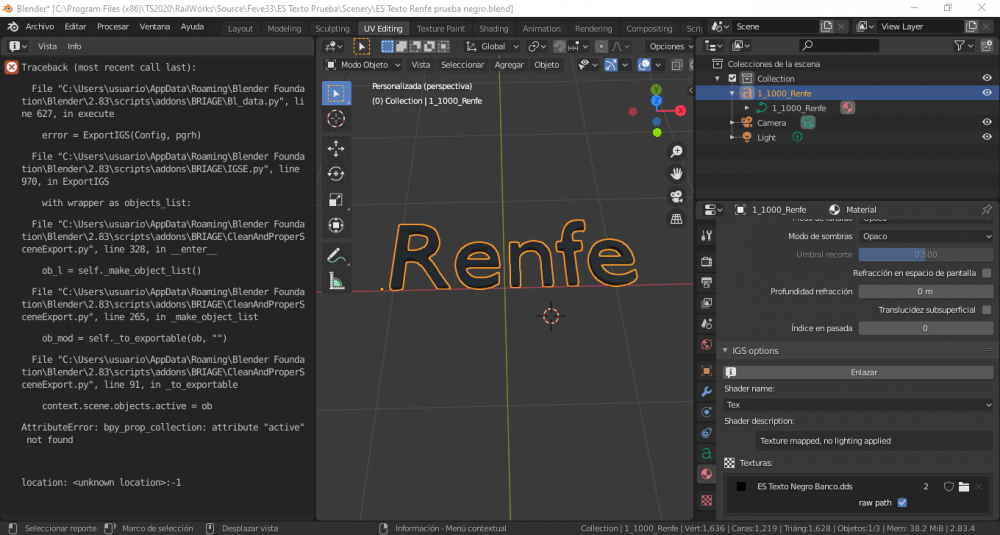Viewport: 1000px width, 535px height.
Task: Click the pan view hand icon
Action: (x=677, y=173)
